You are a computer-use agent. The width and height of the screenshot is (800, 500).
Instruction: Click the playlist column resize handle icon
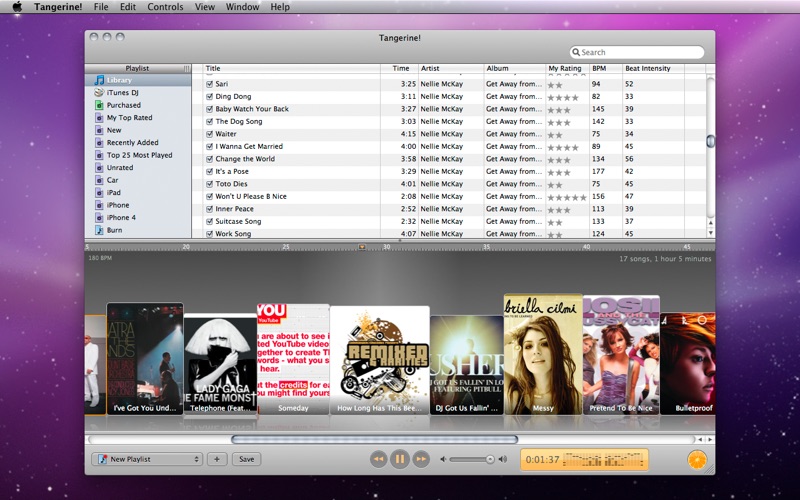pos(186,68)
